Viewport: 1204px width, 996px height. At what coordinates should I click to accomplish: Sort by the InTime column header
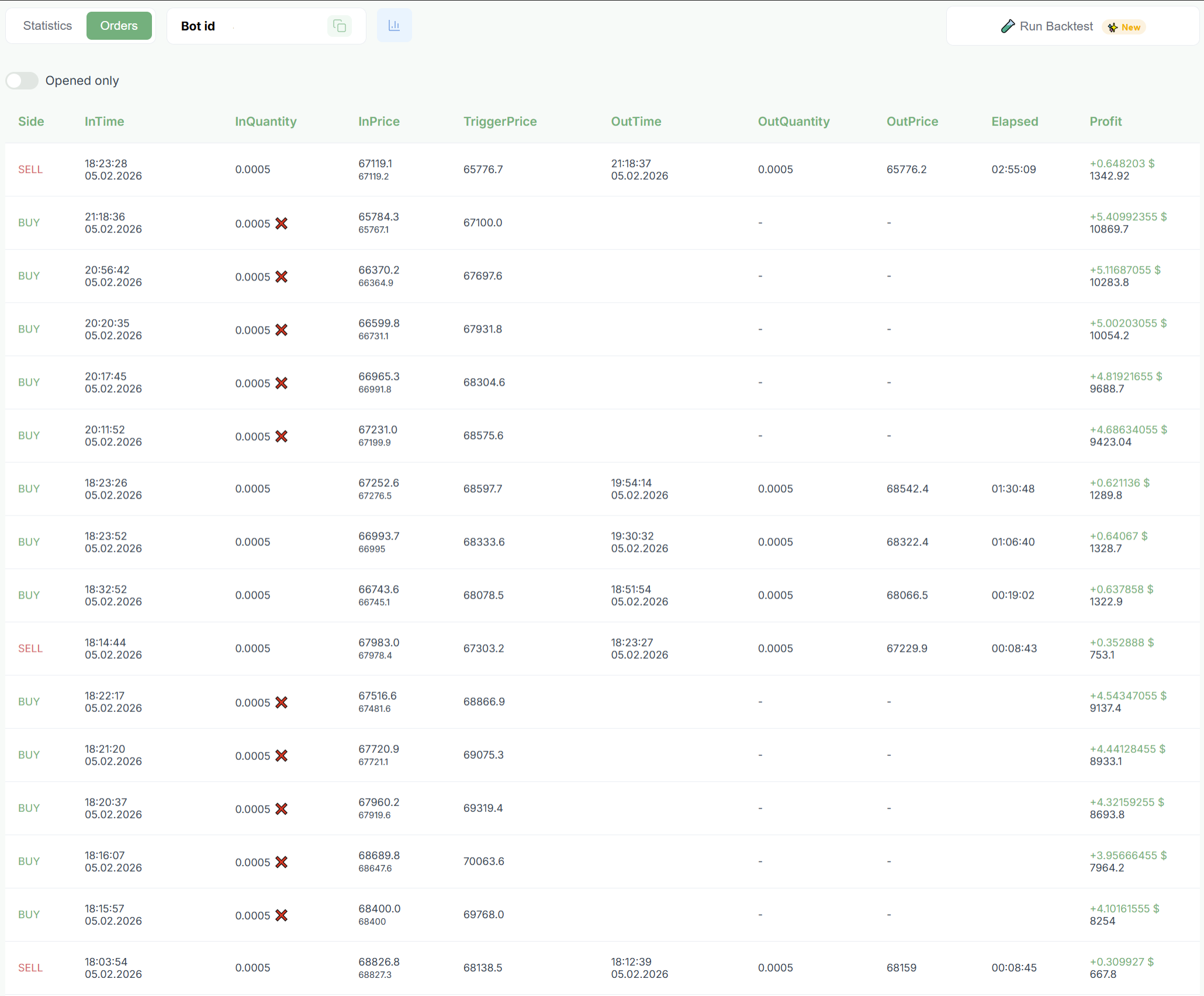click(x=104, y=122)
